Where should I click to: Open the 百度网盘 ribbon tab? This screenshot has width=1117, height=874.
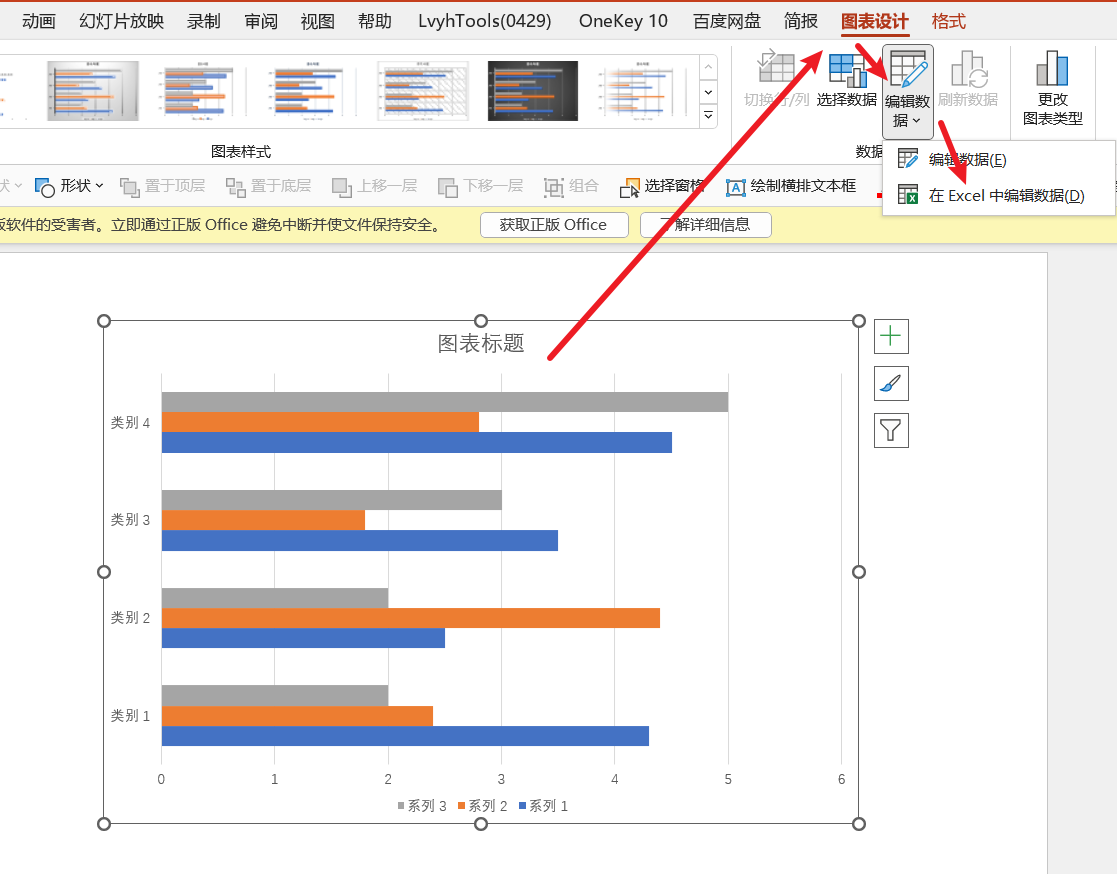(x=726, y=21)
